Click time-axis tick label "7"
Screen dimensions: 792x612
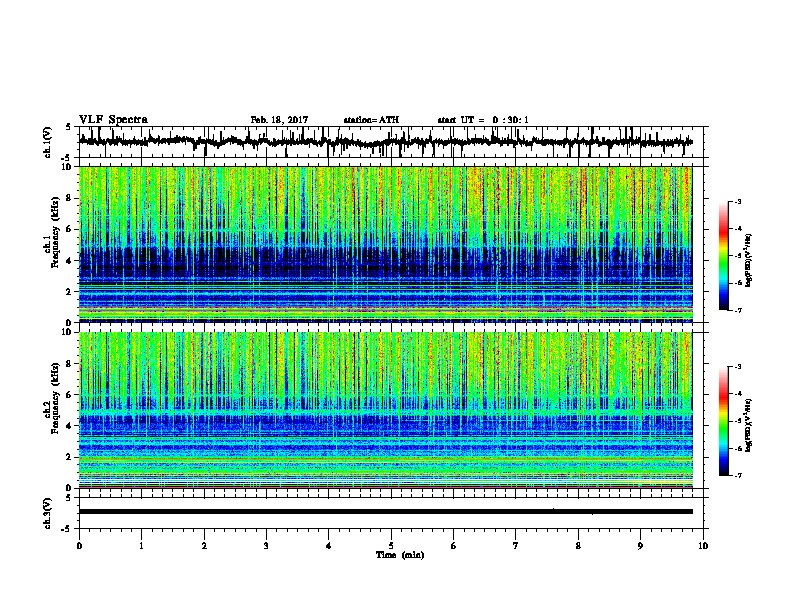[x=516, y=546]
